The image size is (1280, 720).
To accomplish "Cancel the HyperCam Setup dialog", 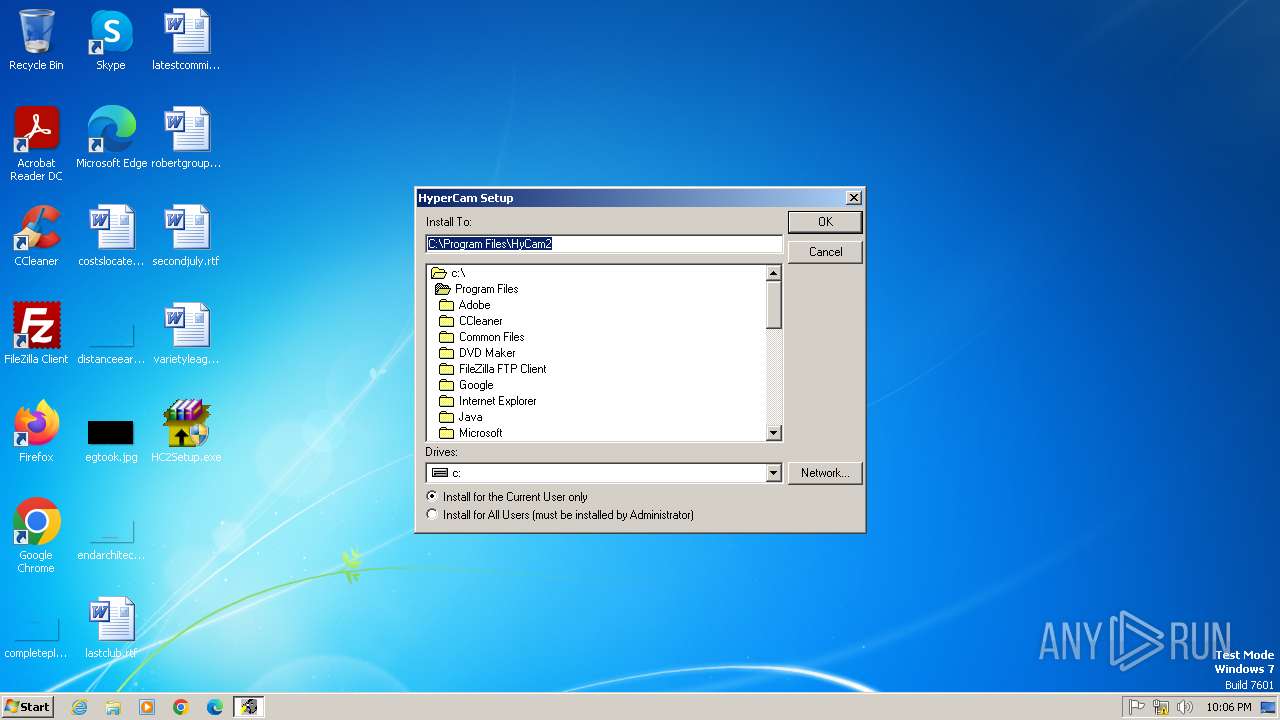I will (x=825, y=252).
